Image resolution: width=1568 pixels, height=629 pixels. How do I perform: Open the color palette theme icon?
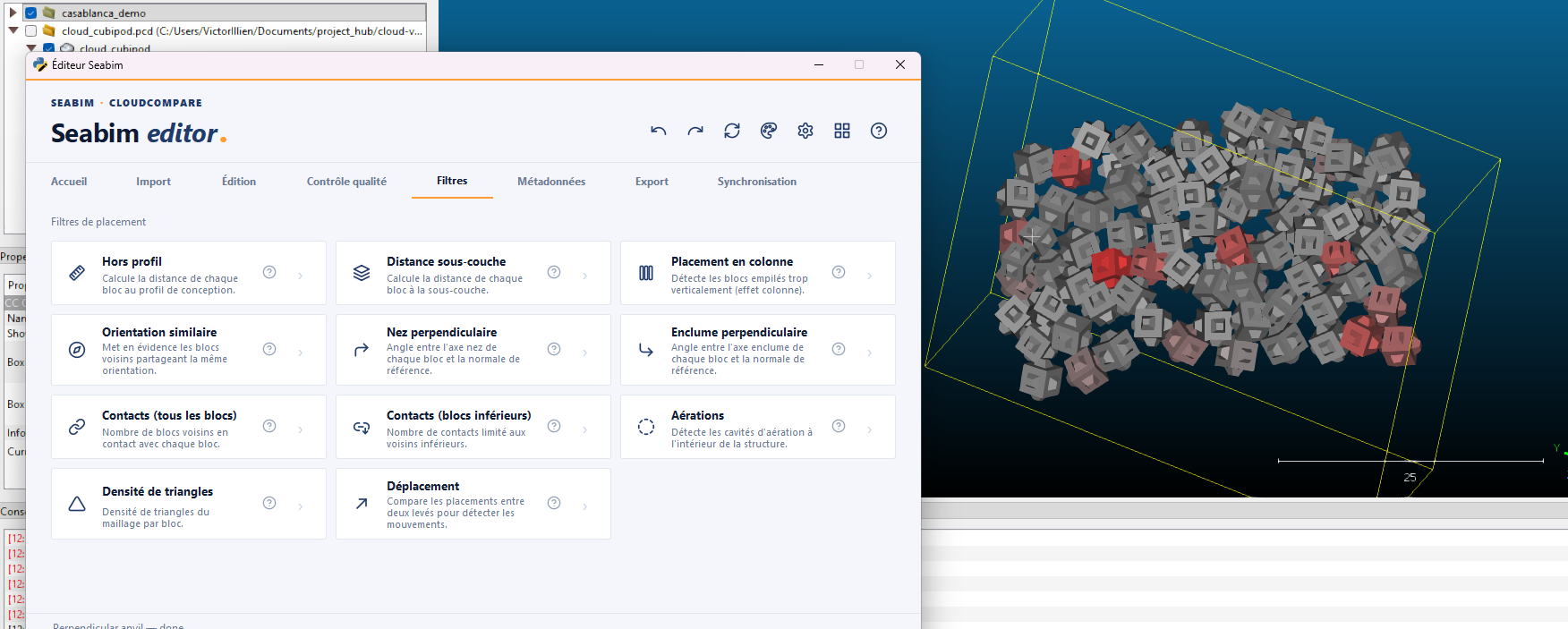(x=769, y=131)
